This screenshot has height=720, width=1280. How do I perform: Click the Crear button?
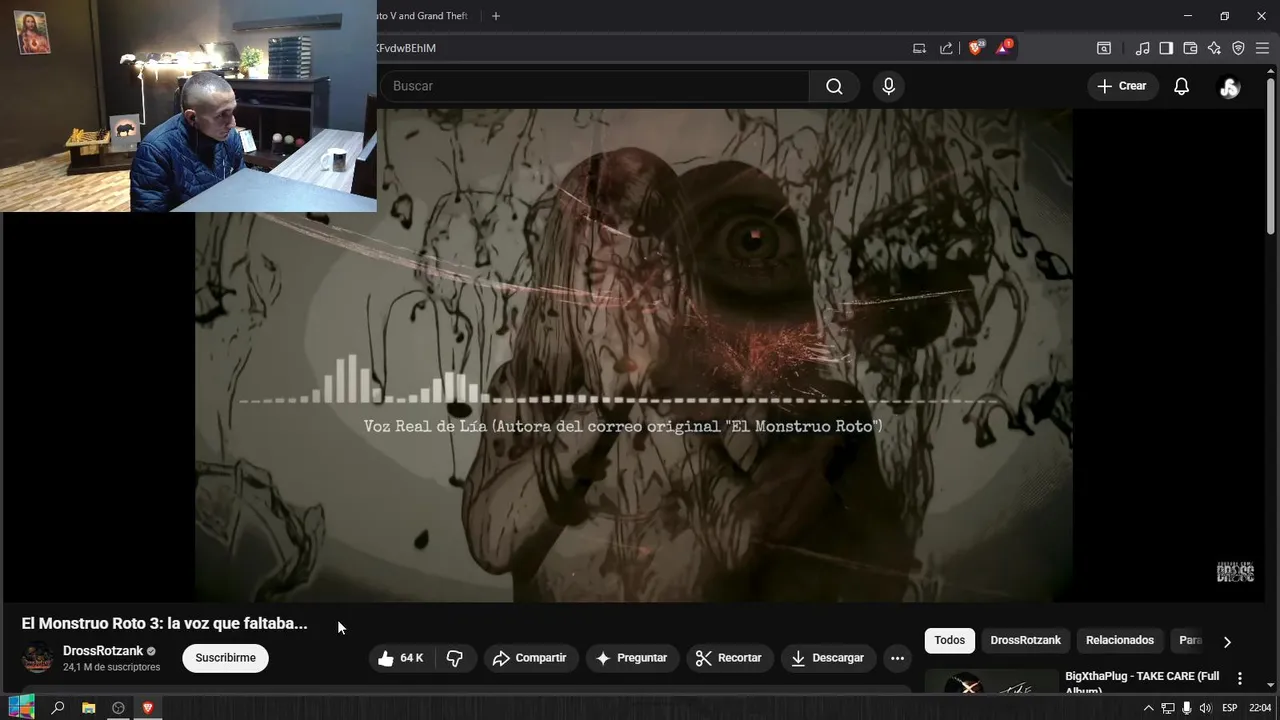[x=1121, y=86]
